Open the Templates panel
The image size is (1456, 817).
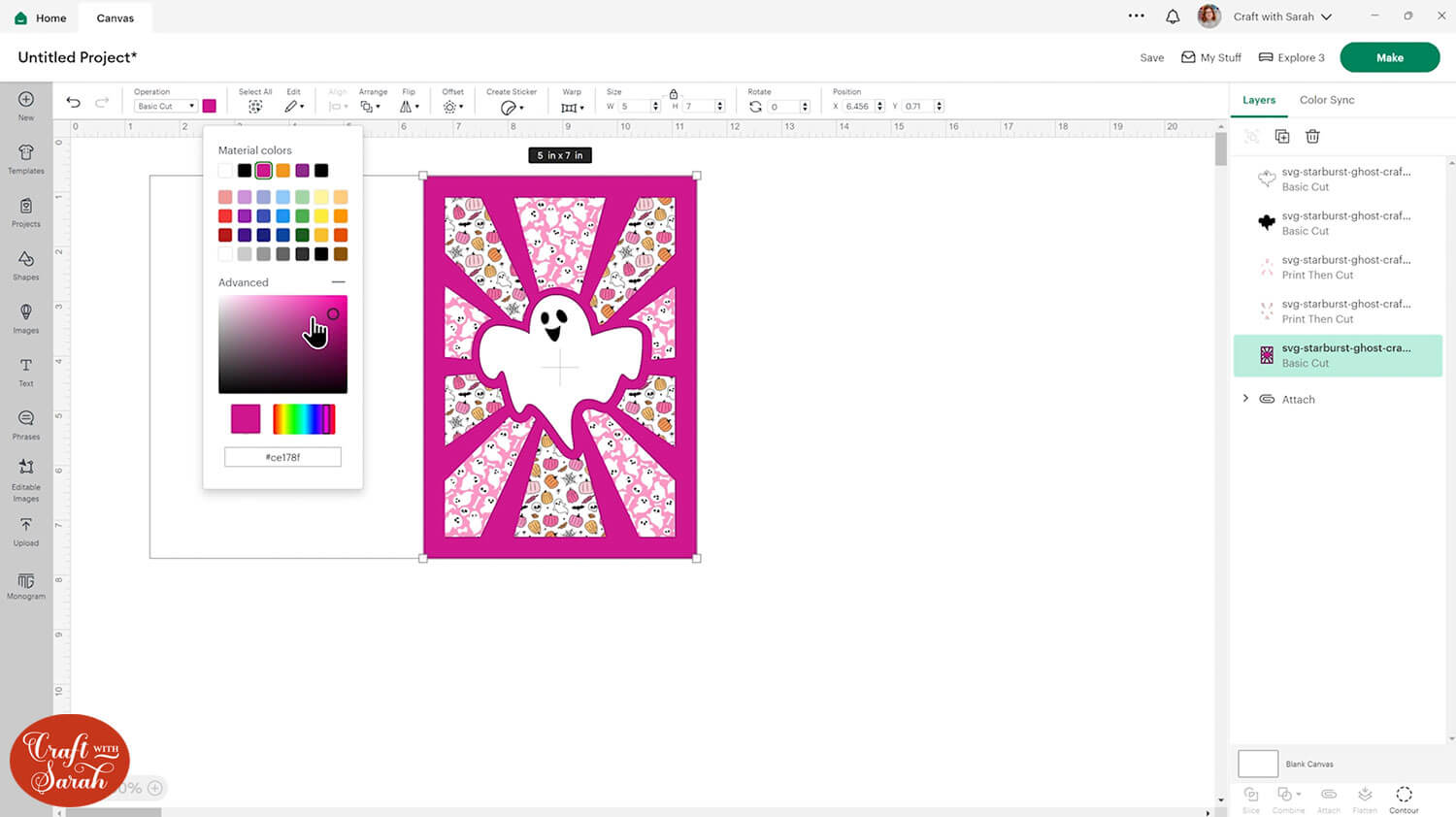pos(26,157)
